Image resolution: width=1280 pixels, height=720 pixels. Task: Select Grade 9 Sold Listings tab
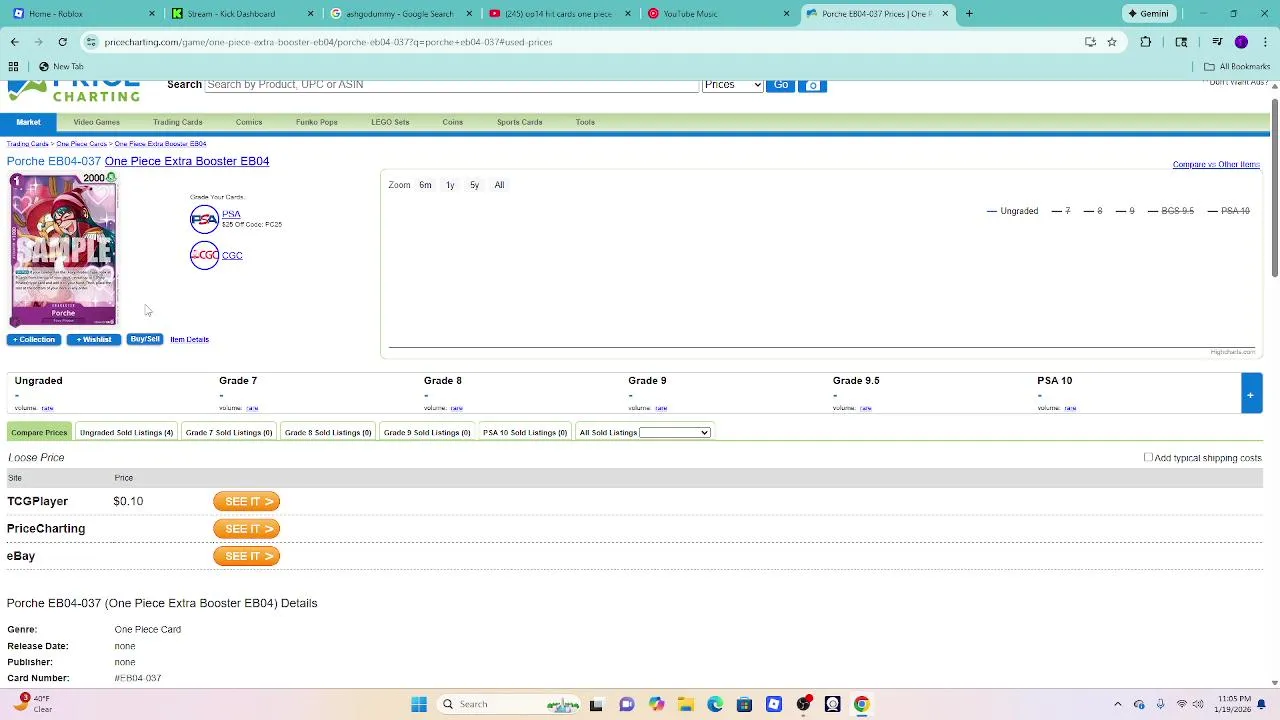(x=427, y=432)
